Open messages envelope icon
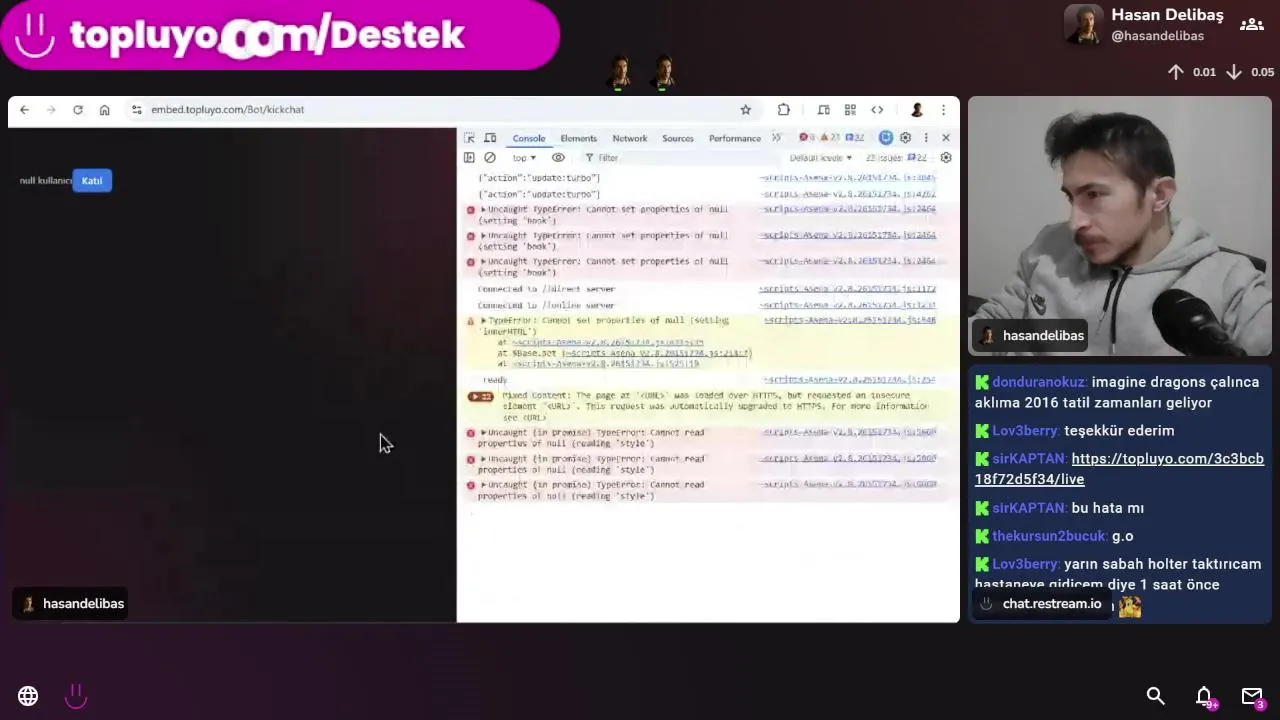 (x=1253, y=697)
